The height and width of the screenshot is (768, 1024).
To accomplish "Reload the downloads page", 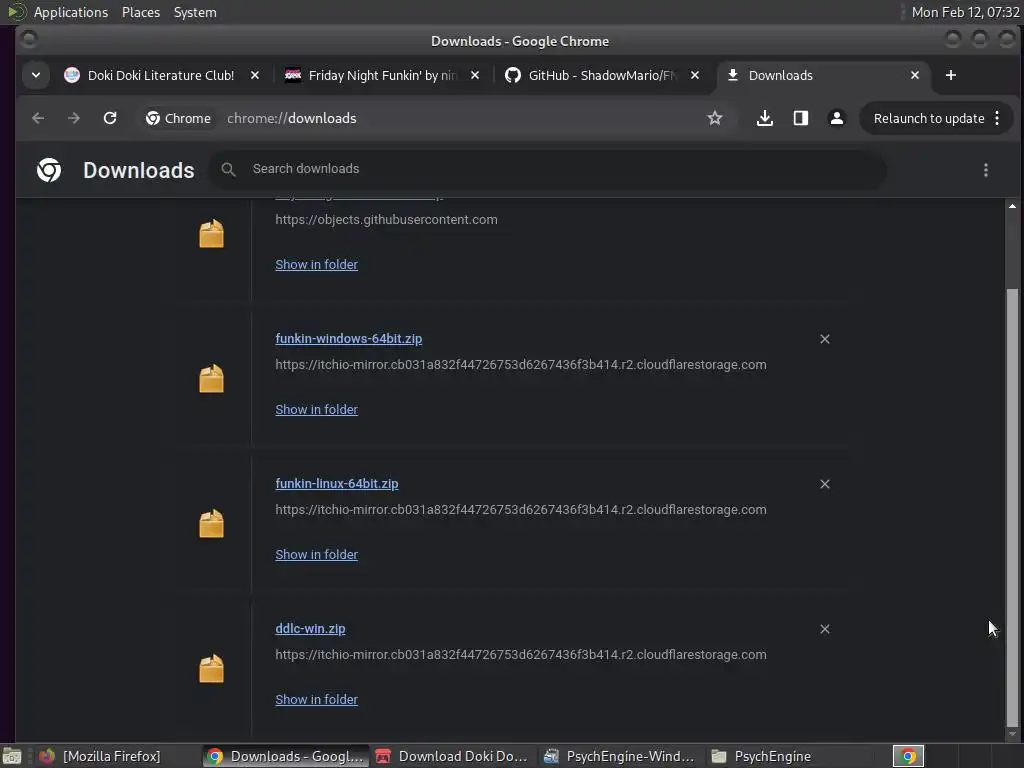I will (x=110, y=118).
